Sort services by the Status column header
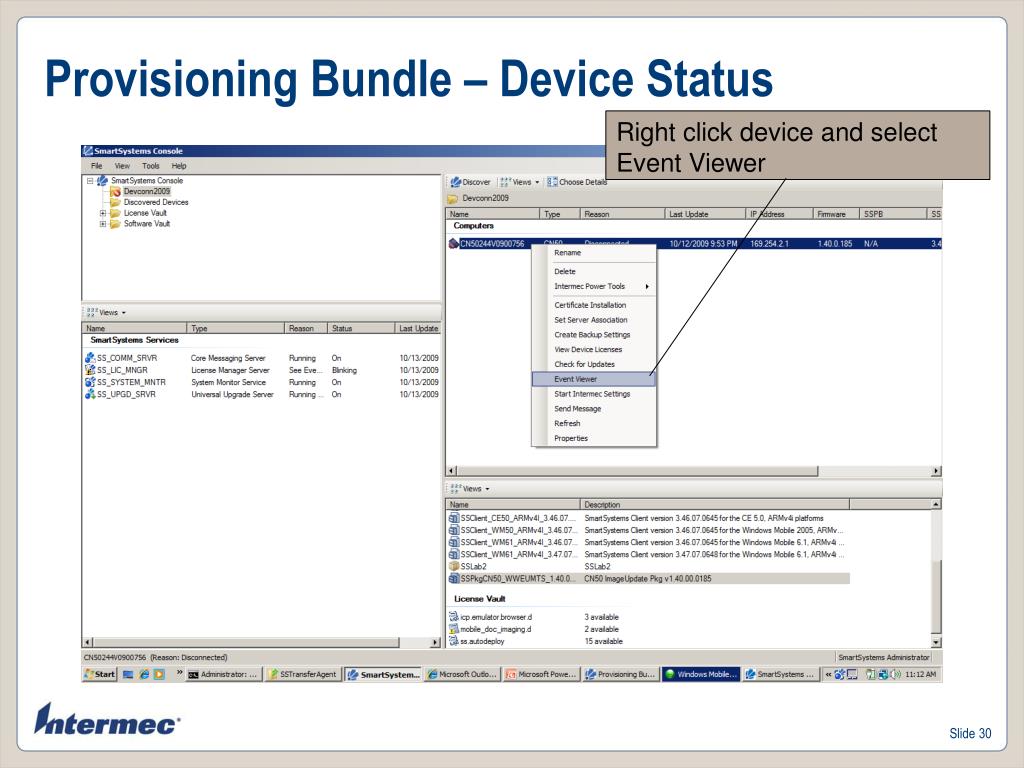 (360, 328)
